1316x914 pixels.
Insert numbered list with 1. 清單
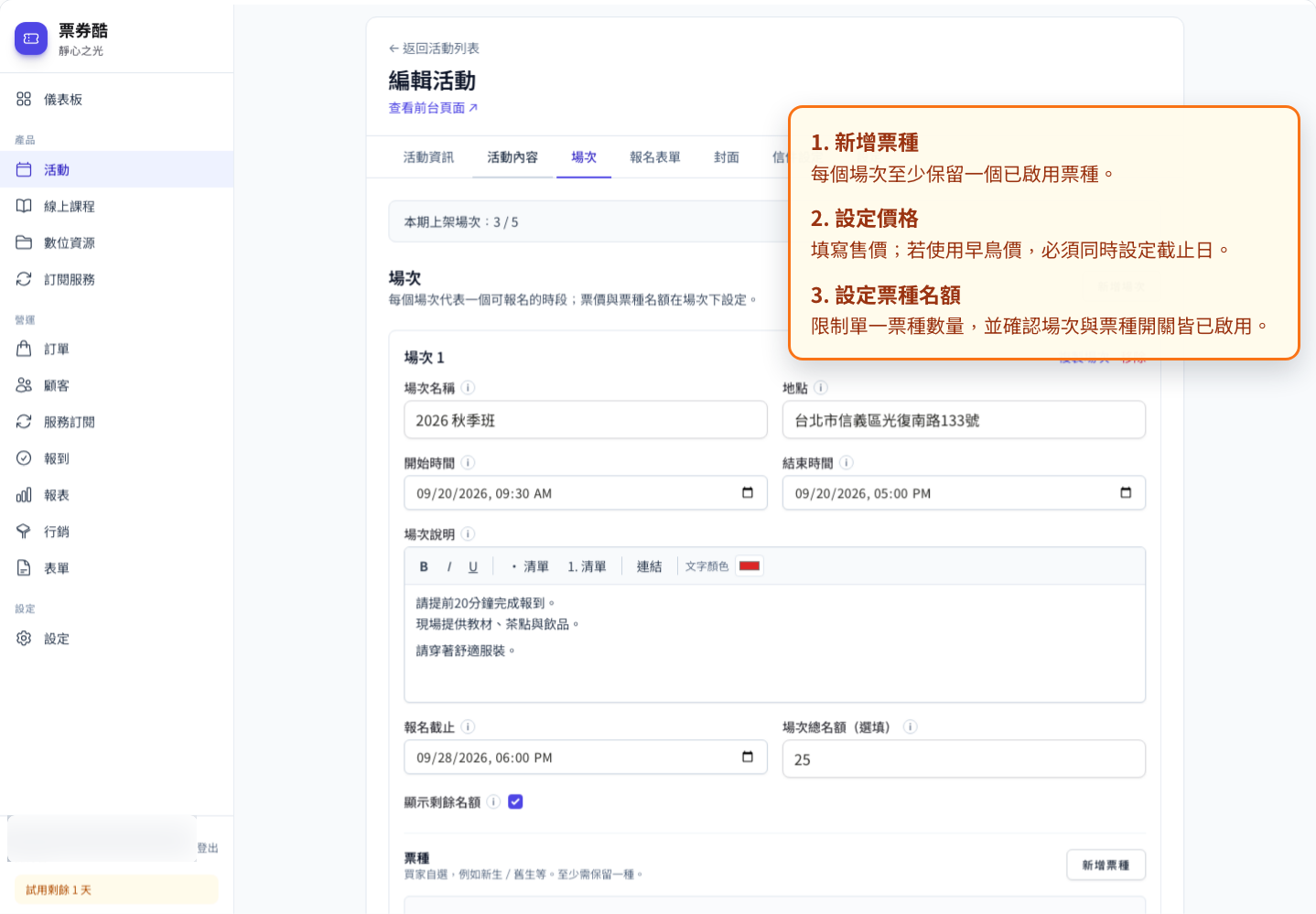click(x=587, y=566)
